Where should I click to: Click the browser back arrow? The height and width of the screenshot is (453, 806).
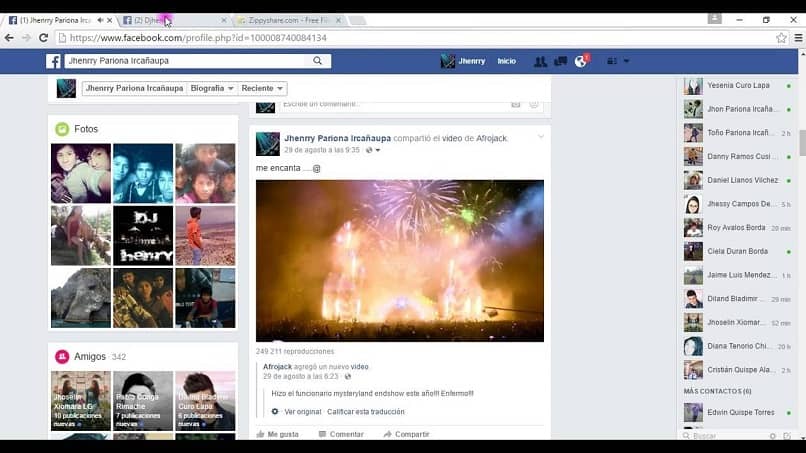[9, 38]
